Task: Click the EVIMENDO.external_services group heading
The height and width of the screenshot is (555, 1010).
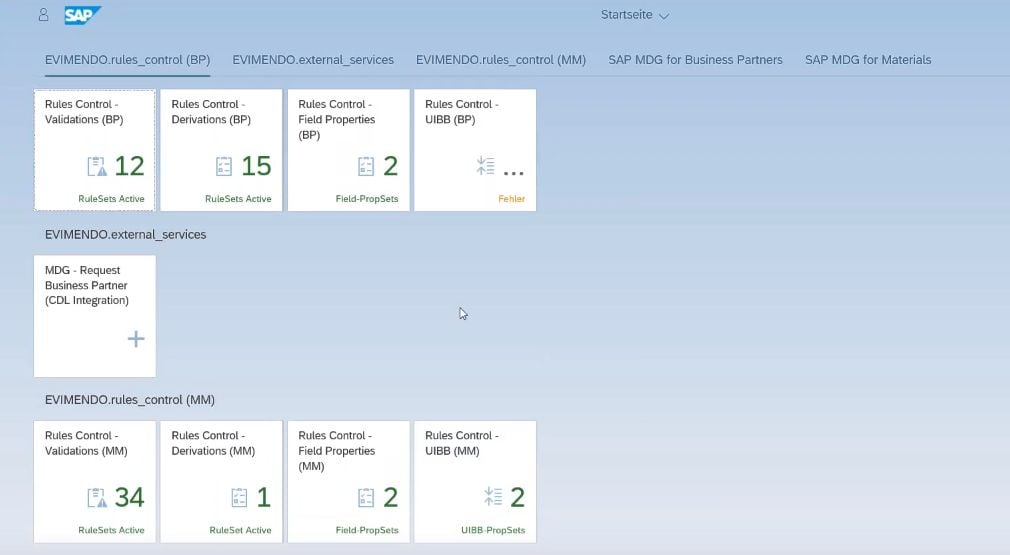Action: pos(126,234)
